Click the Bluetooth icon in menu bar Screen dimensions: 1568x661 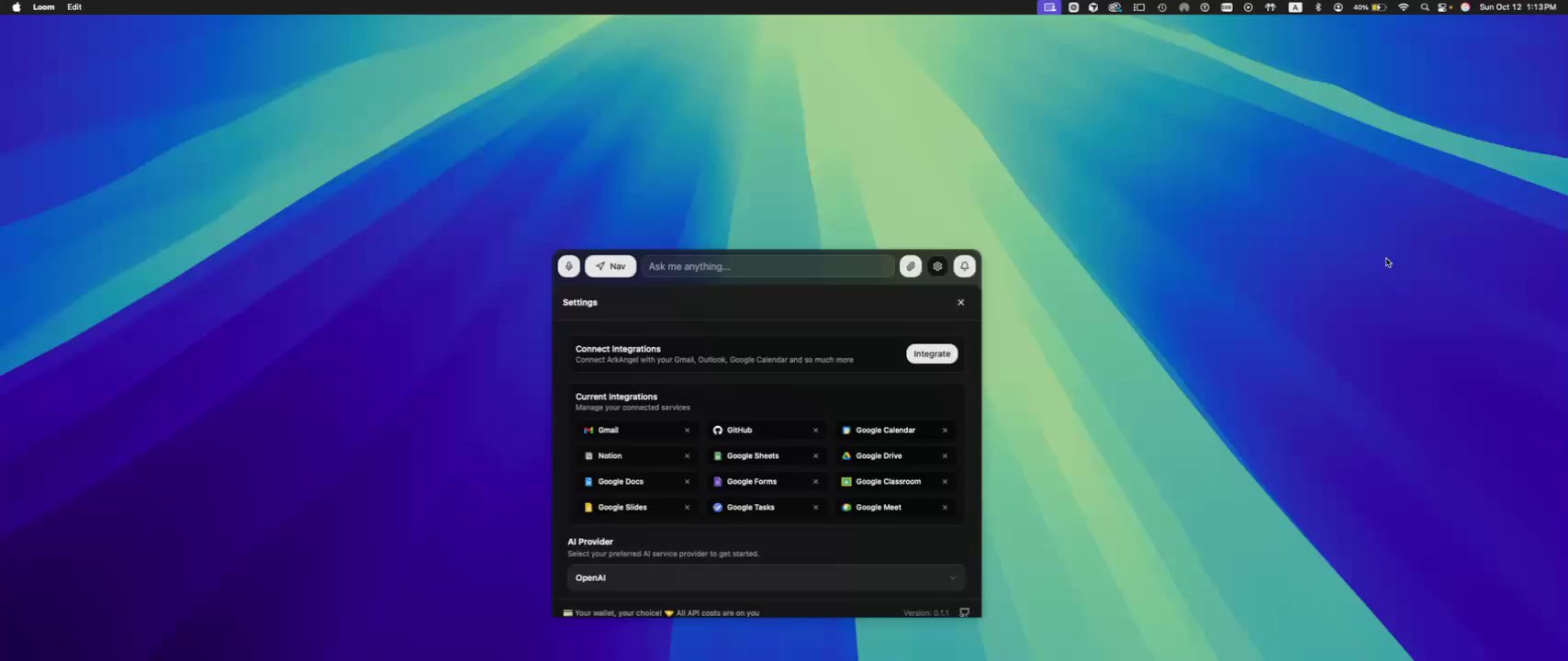(1318, 7)
